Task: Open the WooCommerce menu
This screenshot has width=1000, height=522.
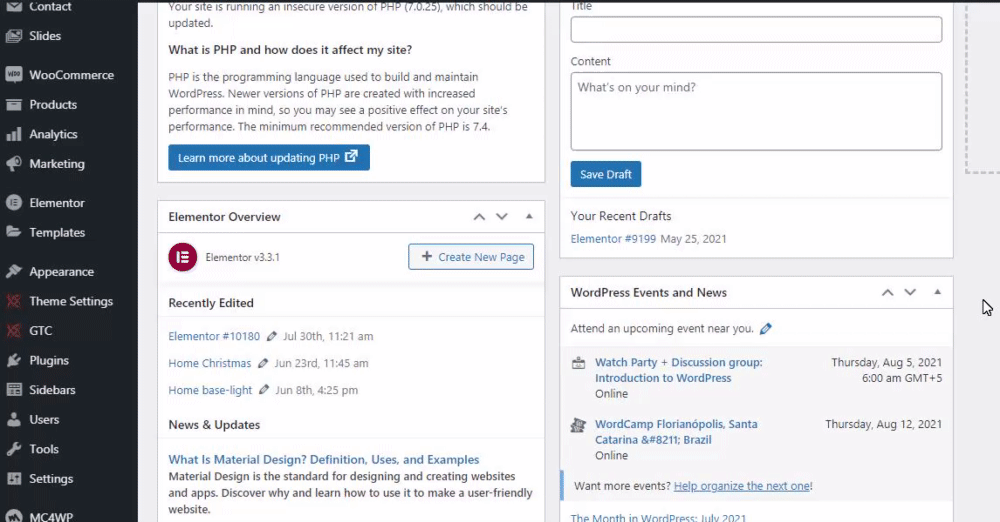Action: tap(69, 75)
